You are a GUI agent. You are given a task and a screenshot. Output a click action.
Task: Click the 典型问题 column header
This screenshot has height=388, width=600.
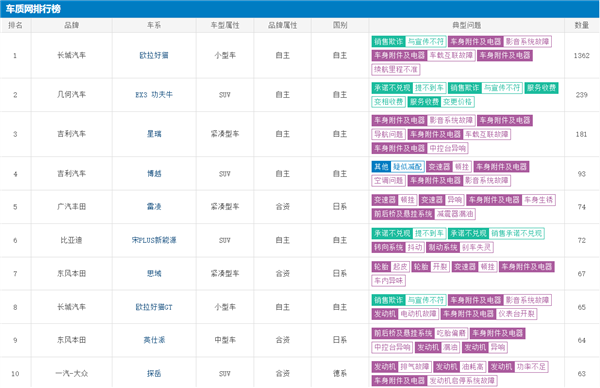pyautogui.click(x=466, y=25)
